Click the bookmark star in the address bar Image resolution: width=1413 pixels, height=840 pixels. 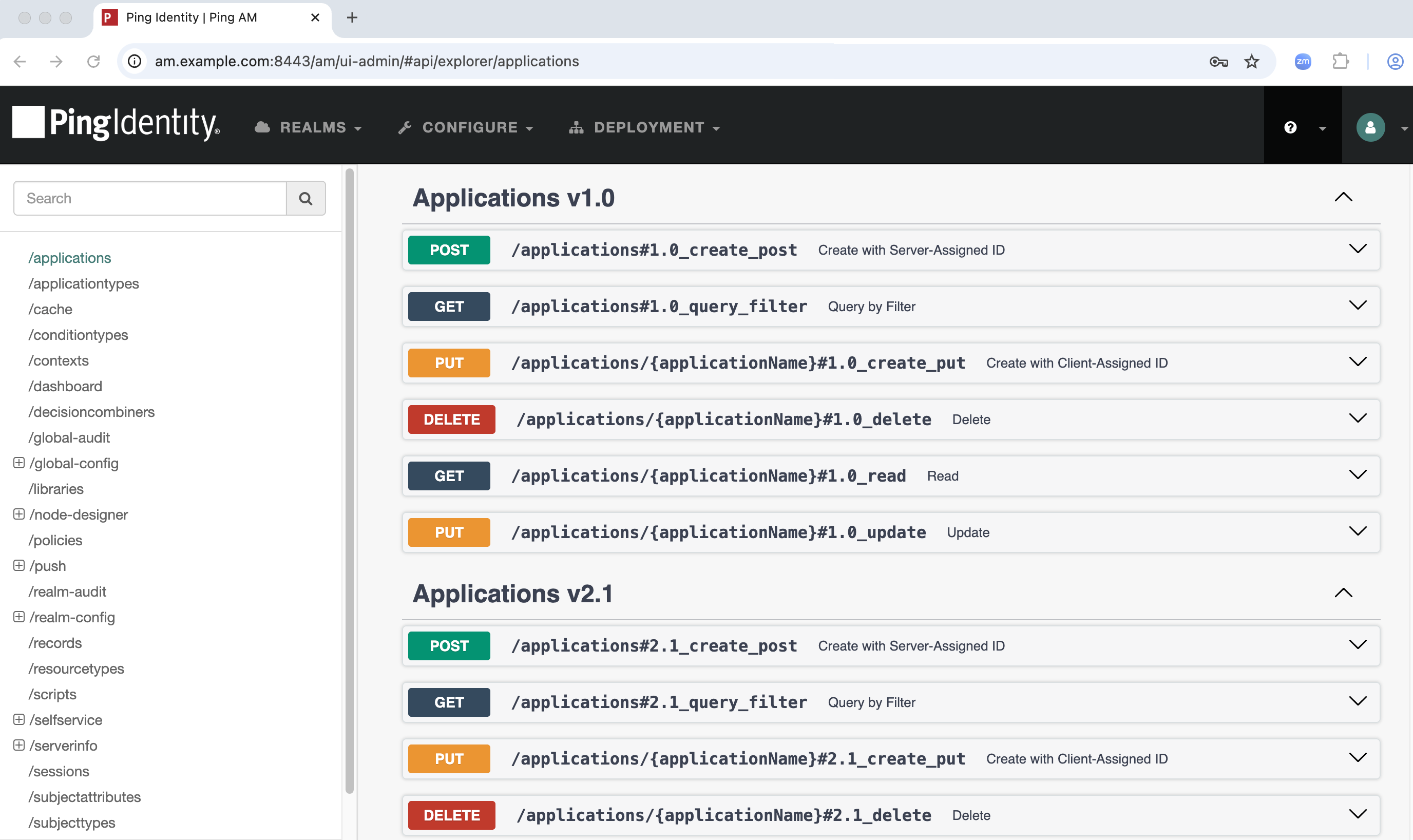coord(1251,61)
